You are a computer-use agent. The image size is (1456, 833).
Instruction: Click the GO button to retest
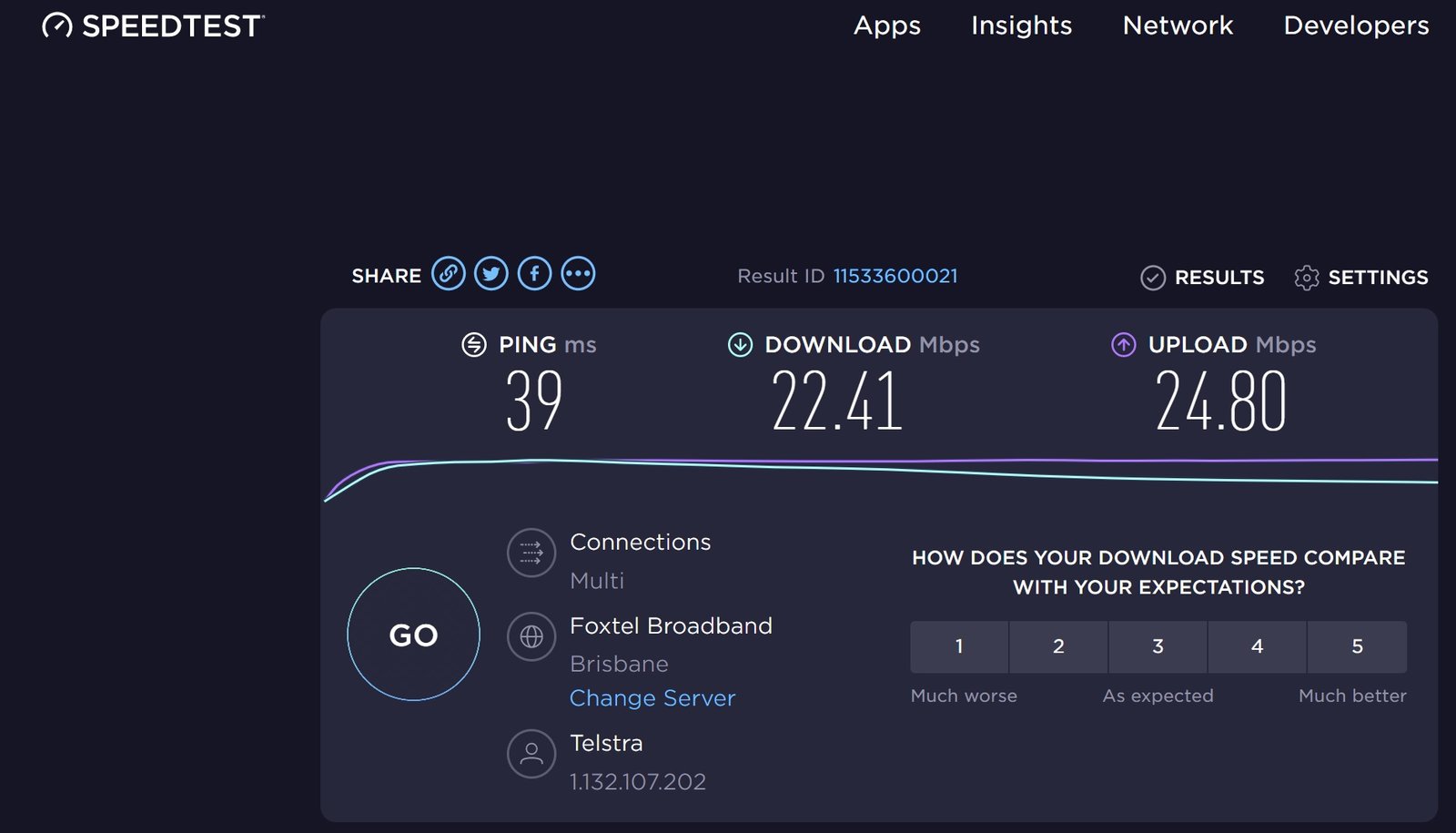413,635
